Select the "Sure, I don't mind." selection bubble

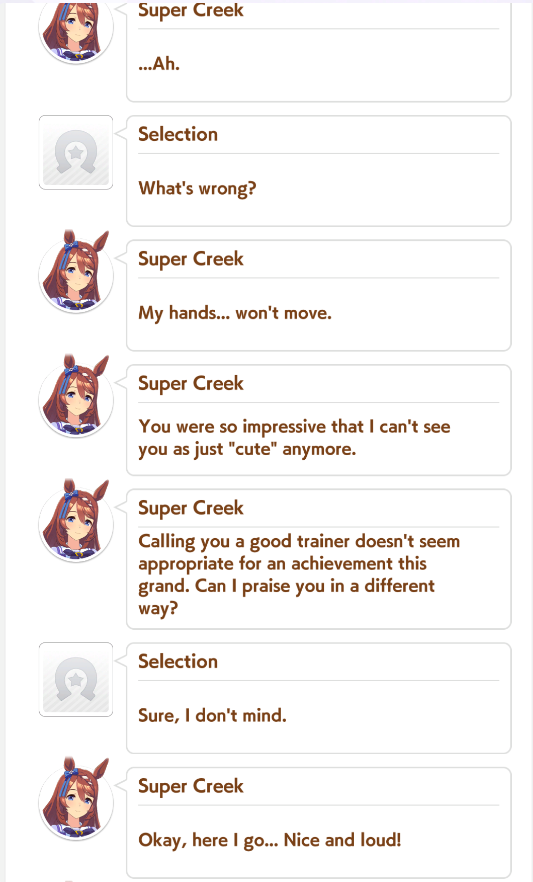point(319,698)
